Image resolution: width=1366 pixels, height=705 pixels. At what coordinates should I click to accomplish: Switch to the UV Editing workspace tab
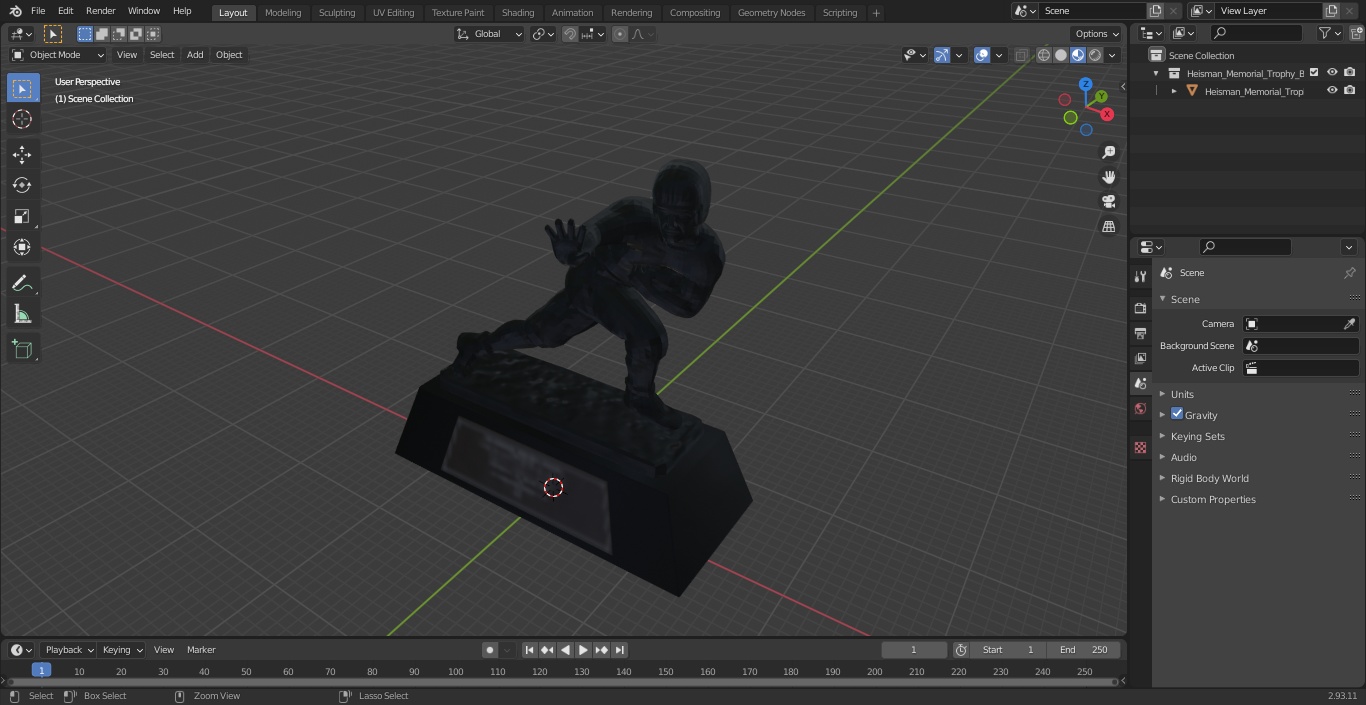tap(393, 12)
